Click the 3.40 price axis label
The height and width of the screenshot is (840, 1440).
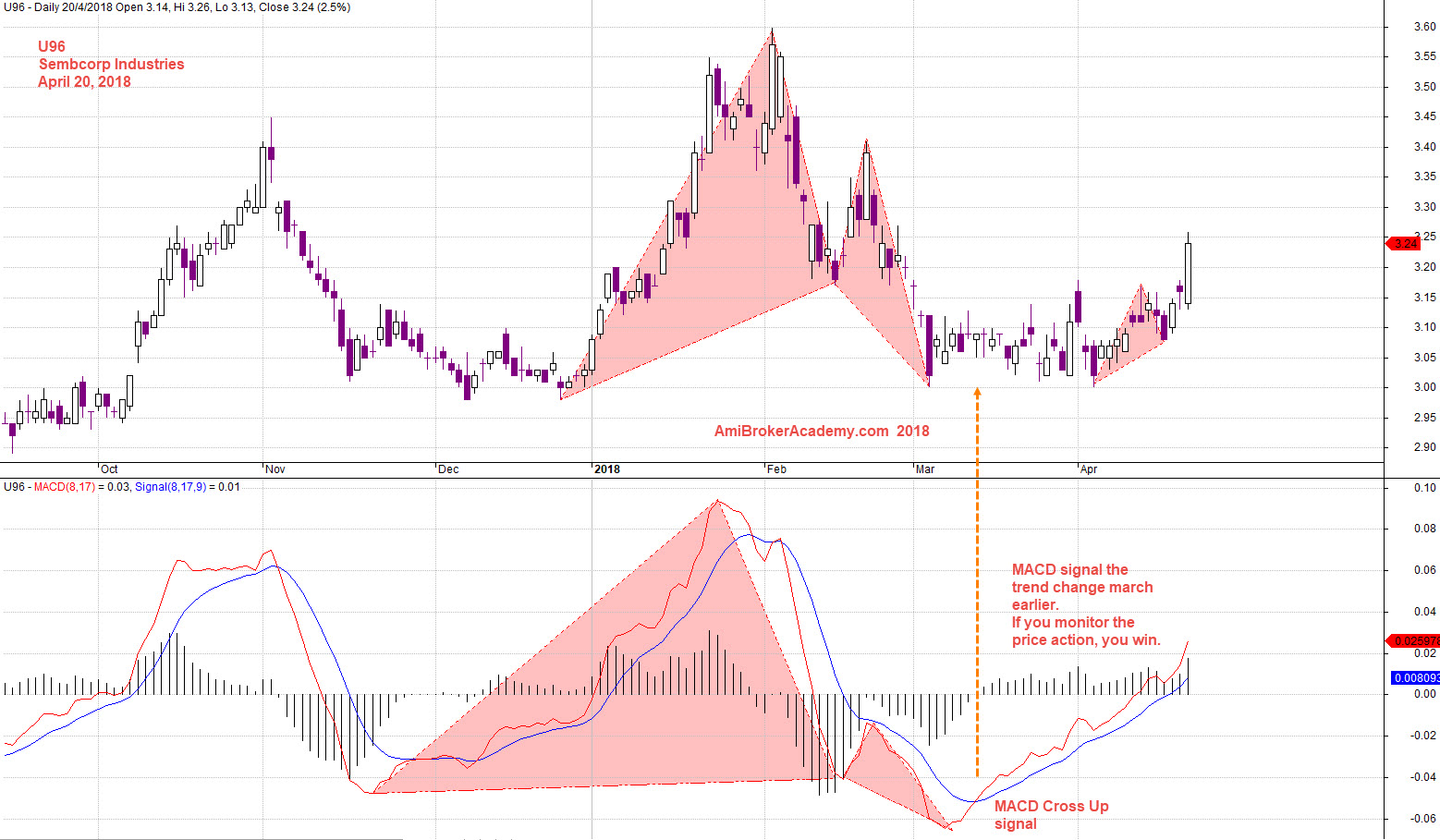(1424, 147)
